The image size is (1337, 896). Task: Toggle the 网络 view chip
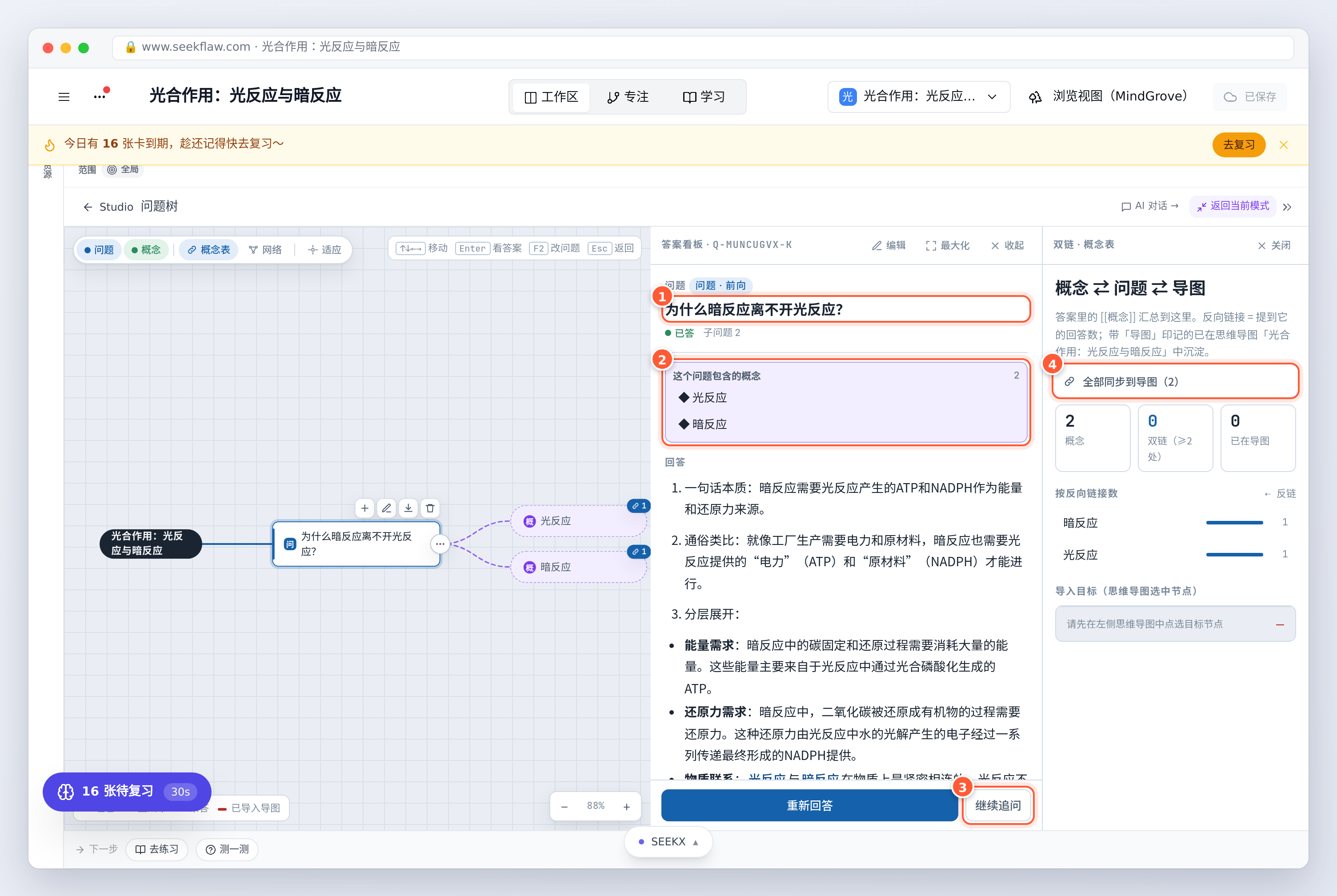266,250
